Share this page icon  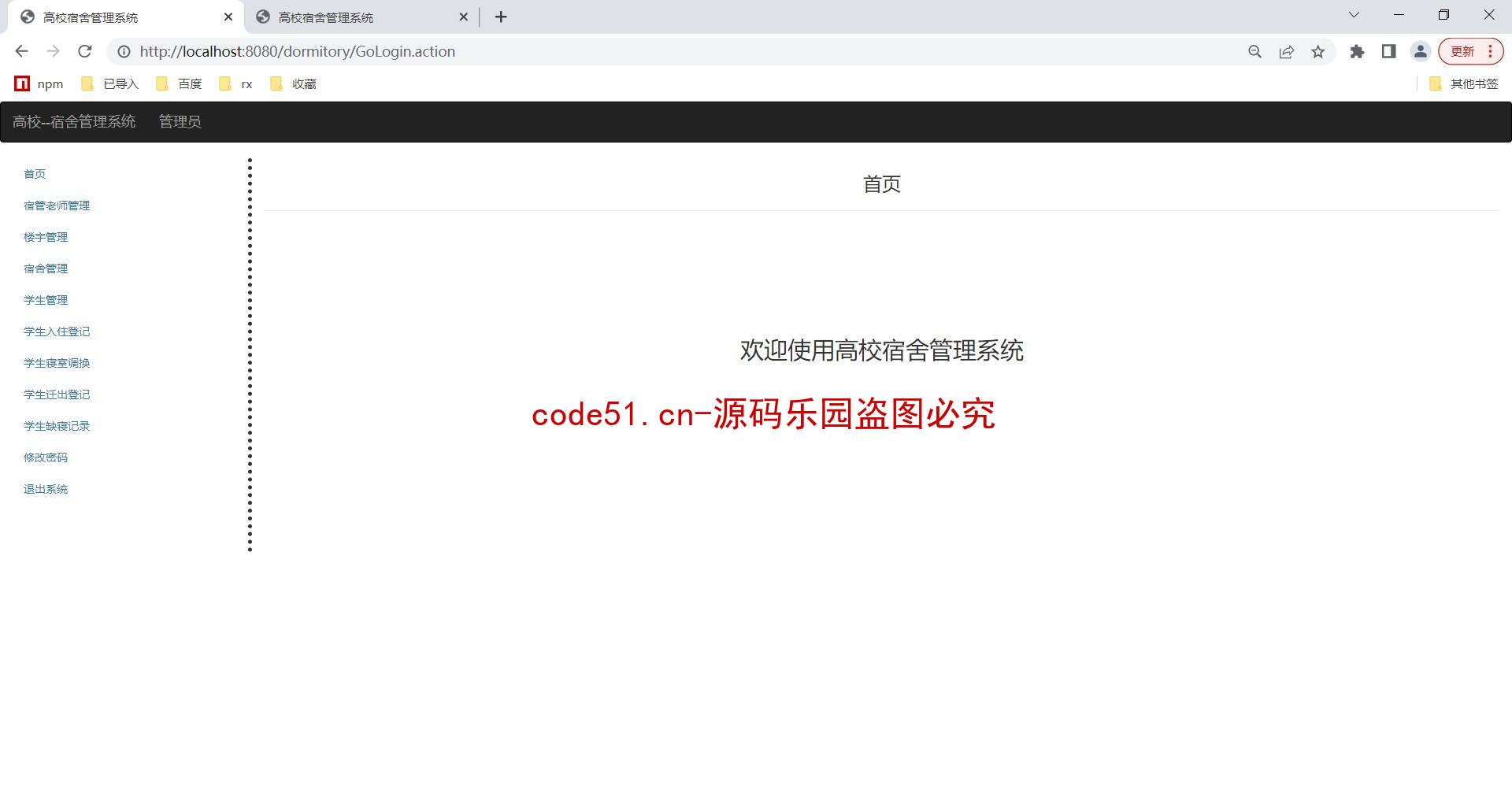[1286, 51]
